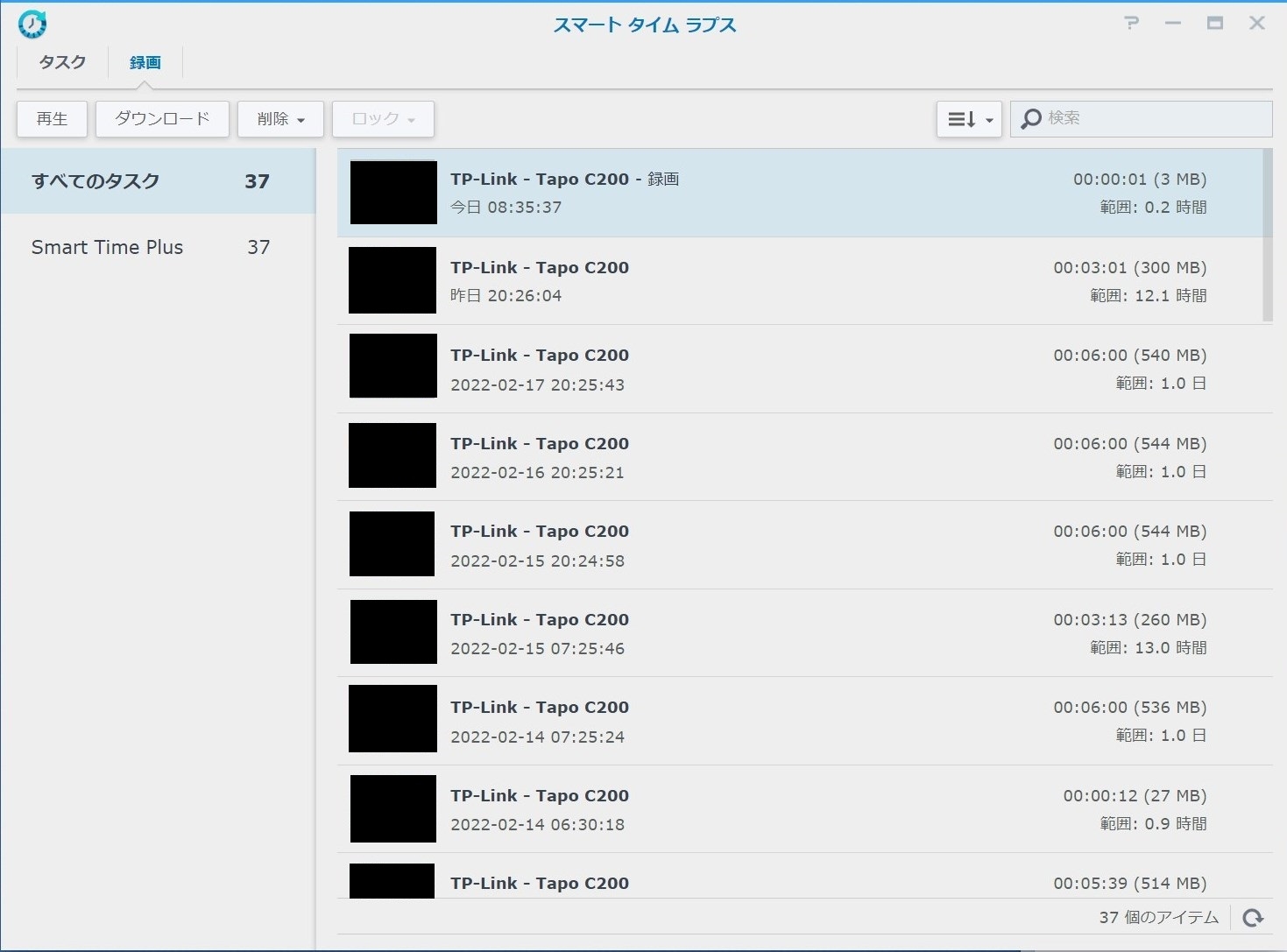Select the 録画 tab
Screen dimensions: 1287x952
click(145, 62)
